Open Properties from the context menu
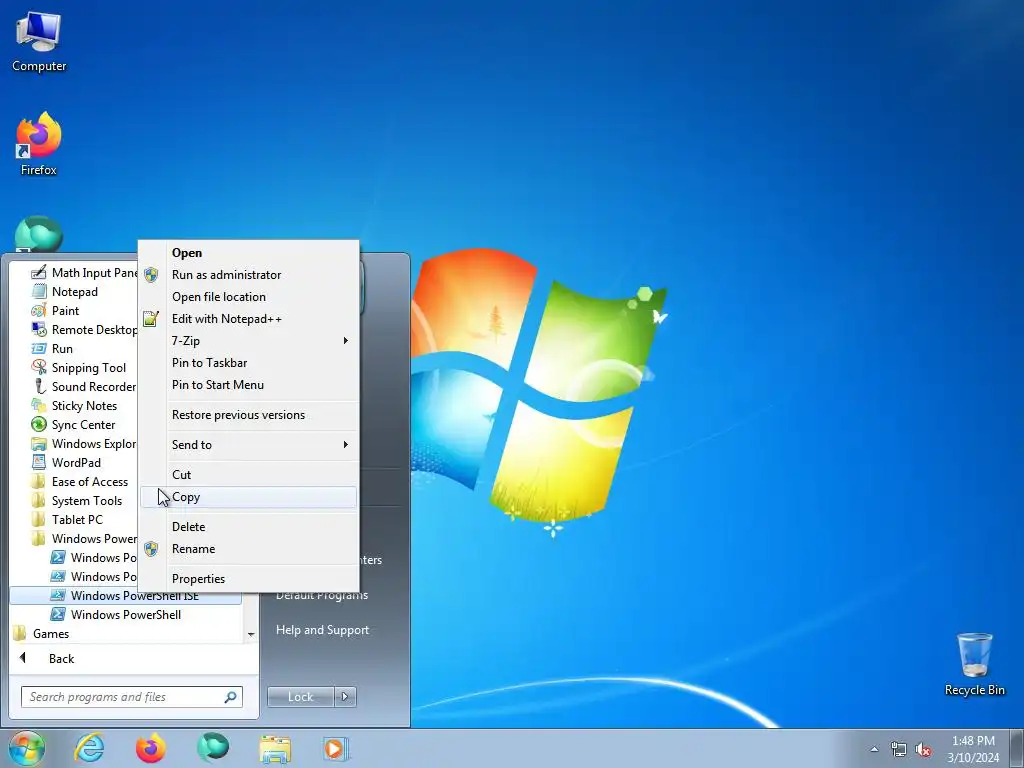Image resolution: width=1024 pixels, height=768 pixels. pyautogui.click(x=248, y=579)
